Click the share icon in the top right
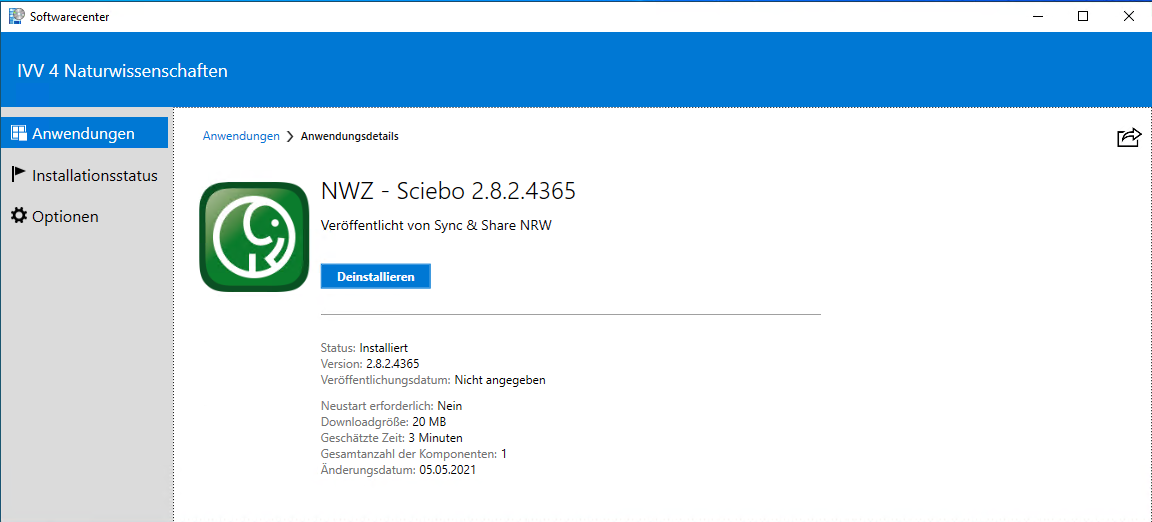 (x=1128, y=137)
